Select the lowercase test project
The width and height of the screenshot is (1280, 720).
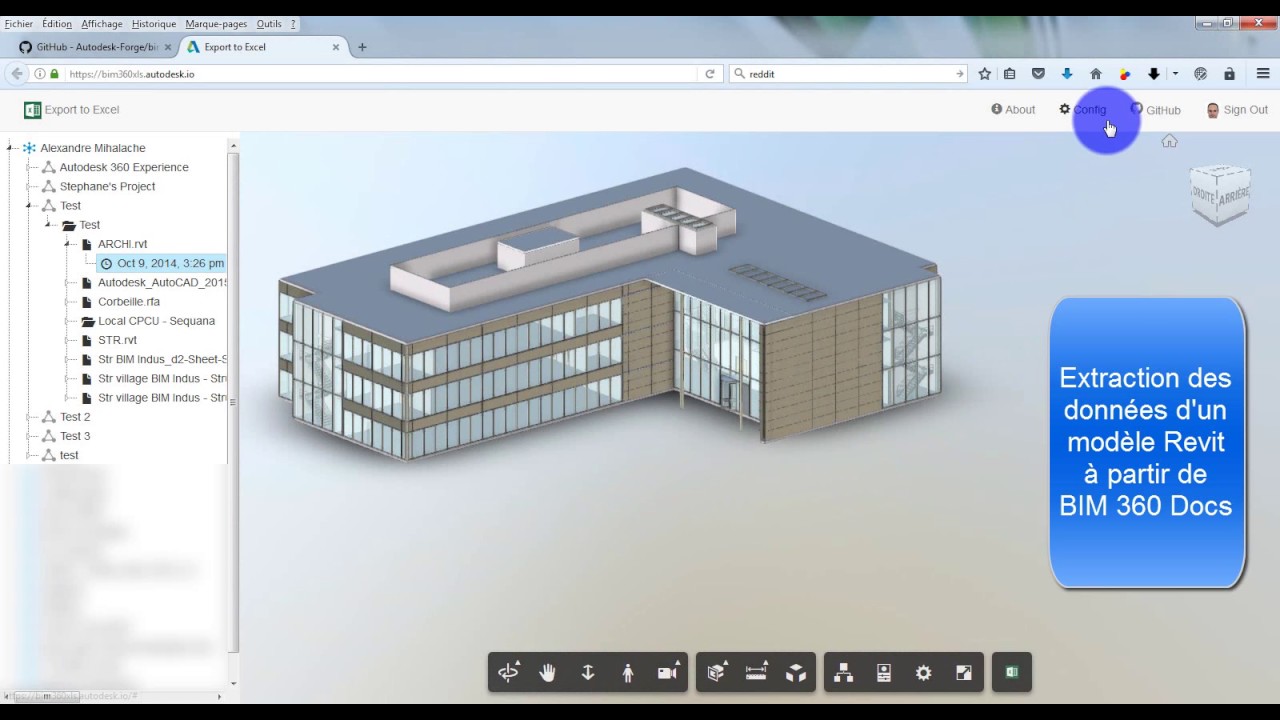[69, 455]
